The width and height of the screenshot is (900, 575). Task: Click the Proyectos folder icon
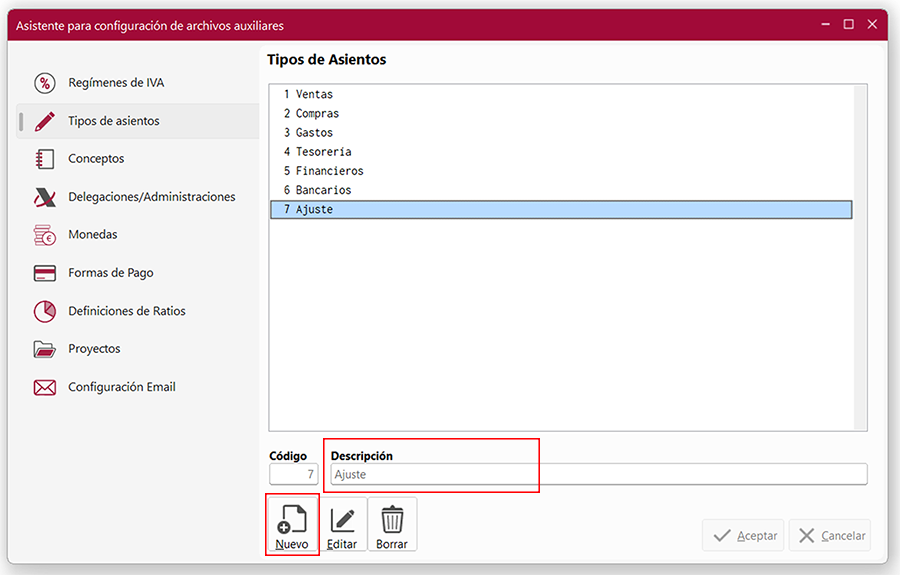pyautogui.click(x=45, y=349)
